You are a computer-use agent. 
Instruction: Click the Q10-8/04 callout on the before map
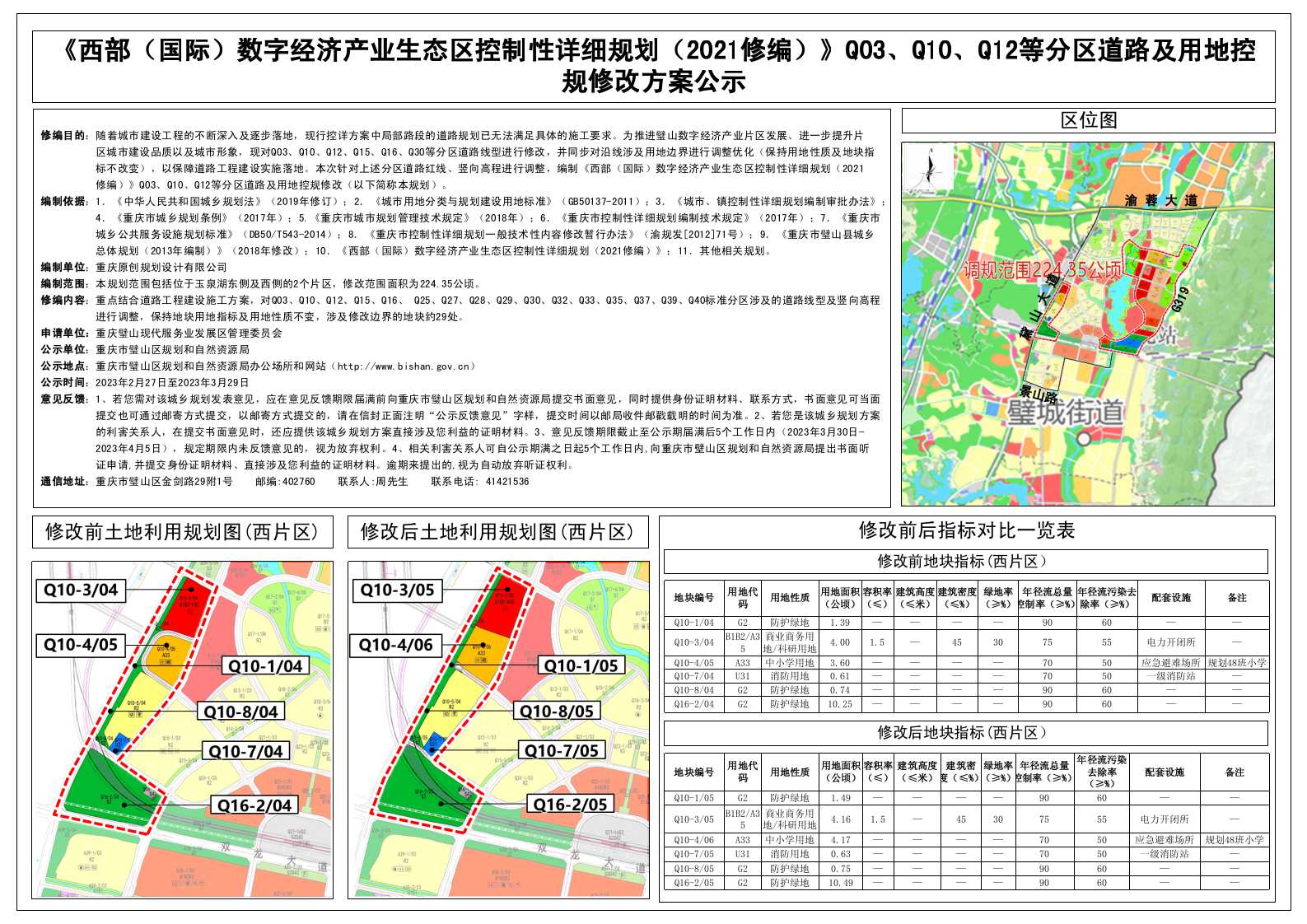(x=240, y=712)
